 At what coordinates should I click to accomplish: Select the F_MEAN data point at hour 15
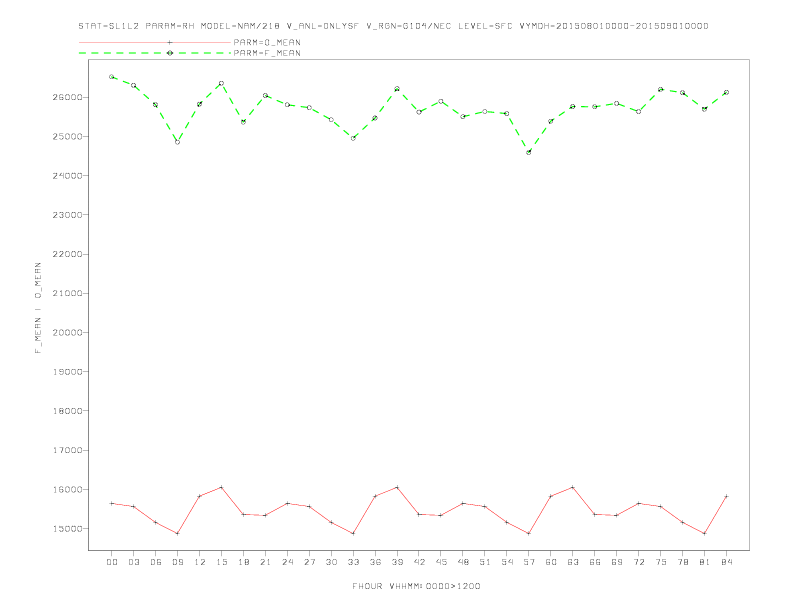point(221,83)
